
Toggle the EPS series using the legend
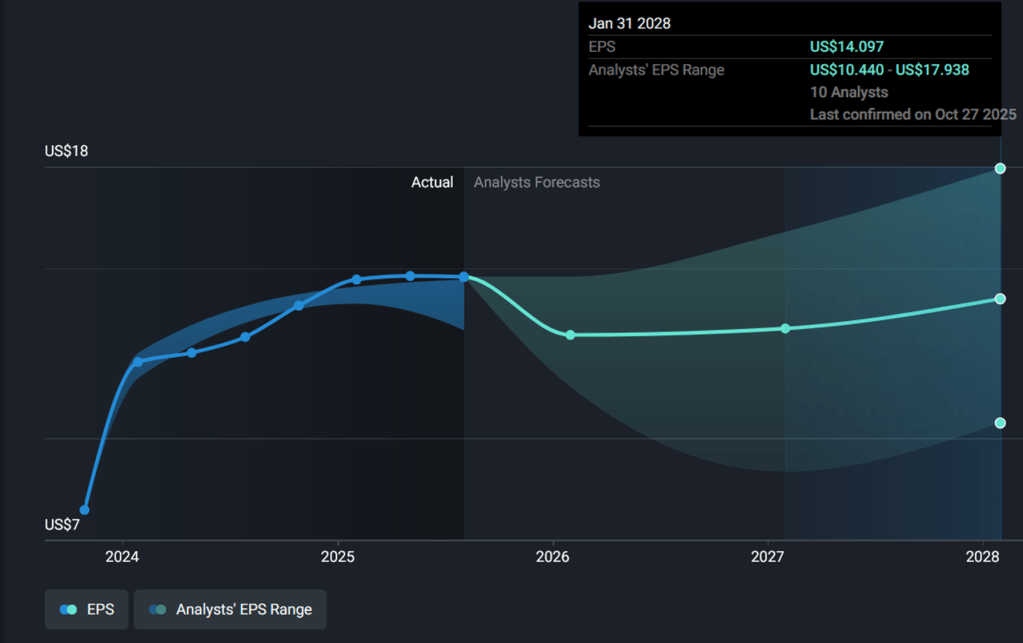coord(86,609)
